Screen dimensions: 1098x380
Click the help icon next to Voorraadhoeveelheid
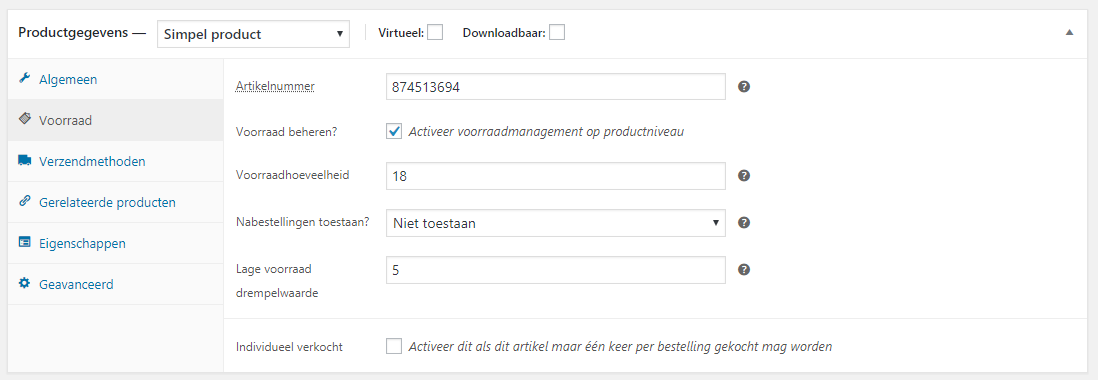(x=744, y=176)
